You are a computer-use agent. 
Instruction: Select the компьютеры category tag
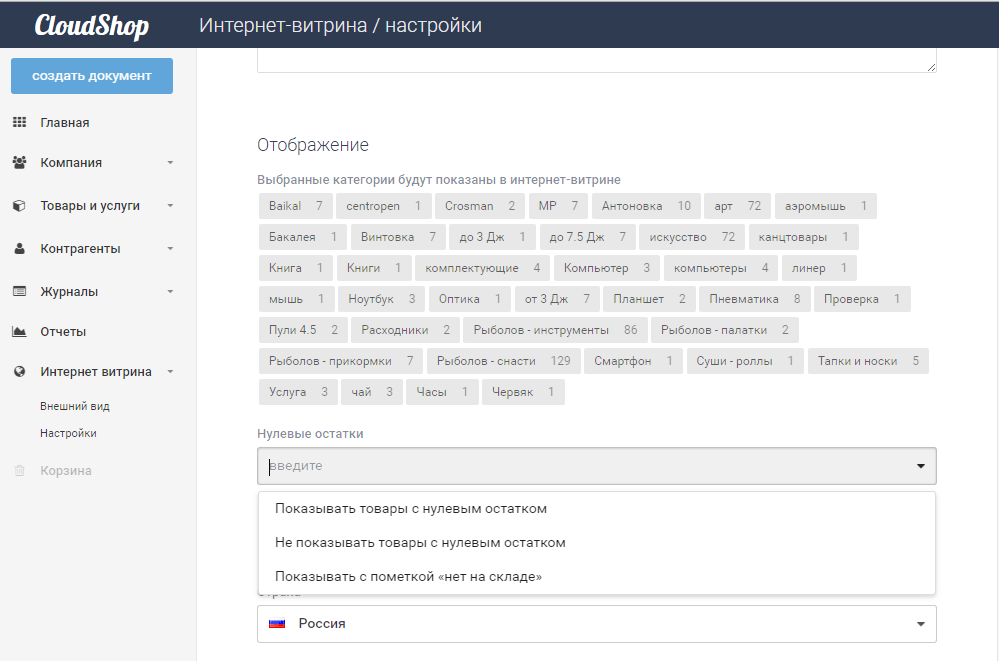pyautogui.click(x=721, y=268)
